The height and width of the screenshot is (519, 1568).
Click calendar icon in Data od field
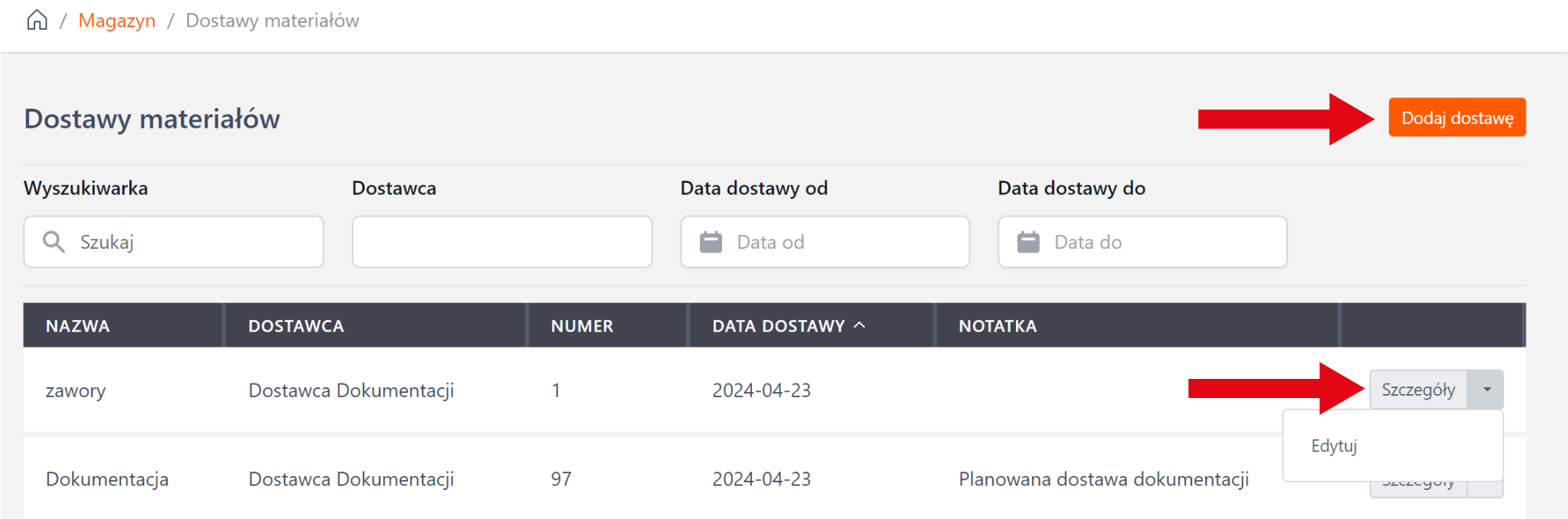710,242
